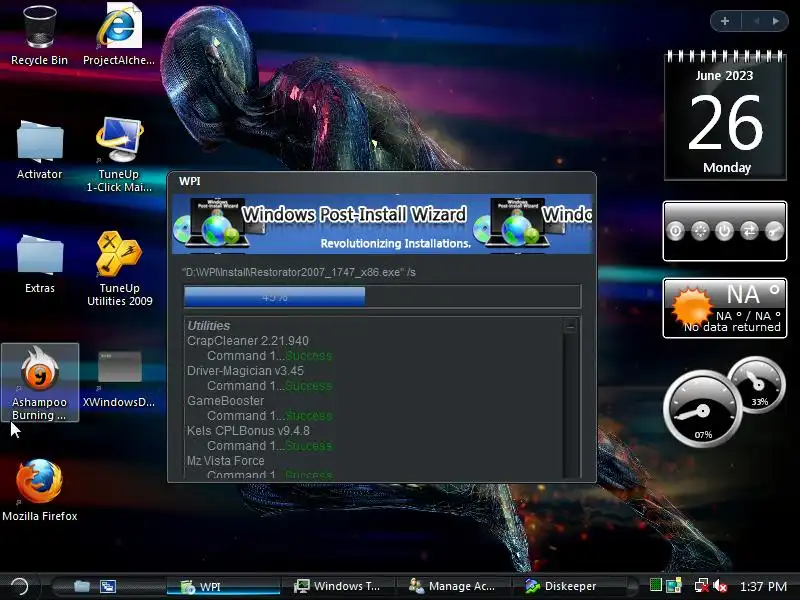Click the sidebar previous gadgets arrow

point(756,21)
